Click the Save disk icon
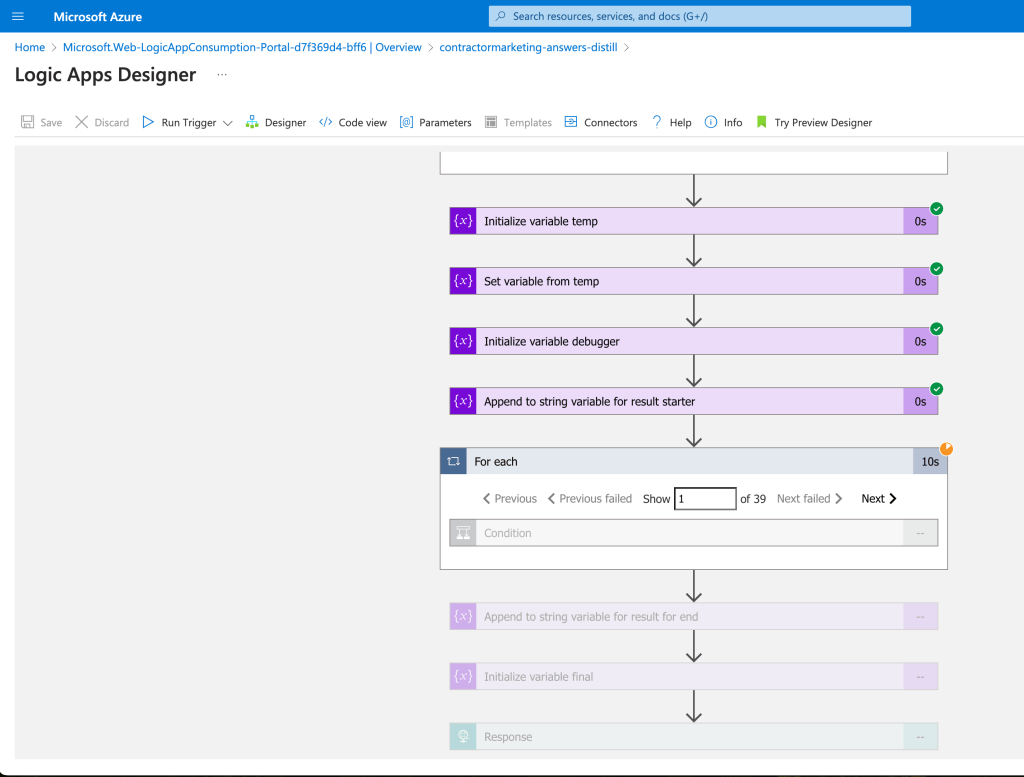 27,122
